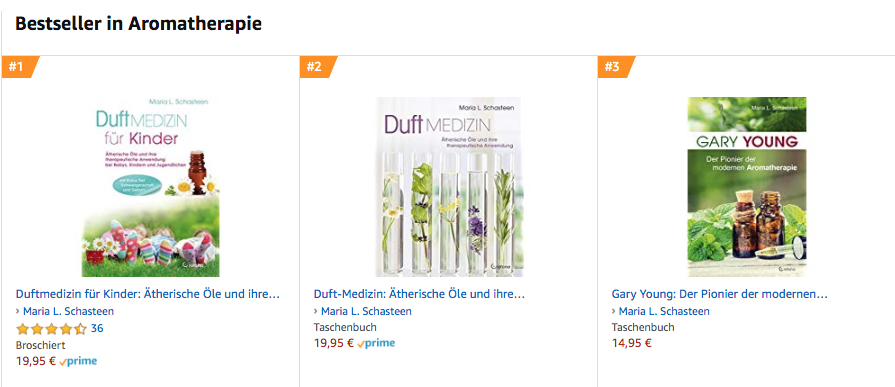This screenshot has height=387, width=895.
Task: Open title link Duft-Medizin: Ätherische Öle und ihre
Action: click(420, 295)
